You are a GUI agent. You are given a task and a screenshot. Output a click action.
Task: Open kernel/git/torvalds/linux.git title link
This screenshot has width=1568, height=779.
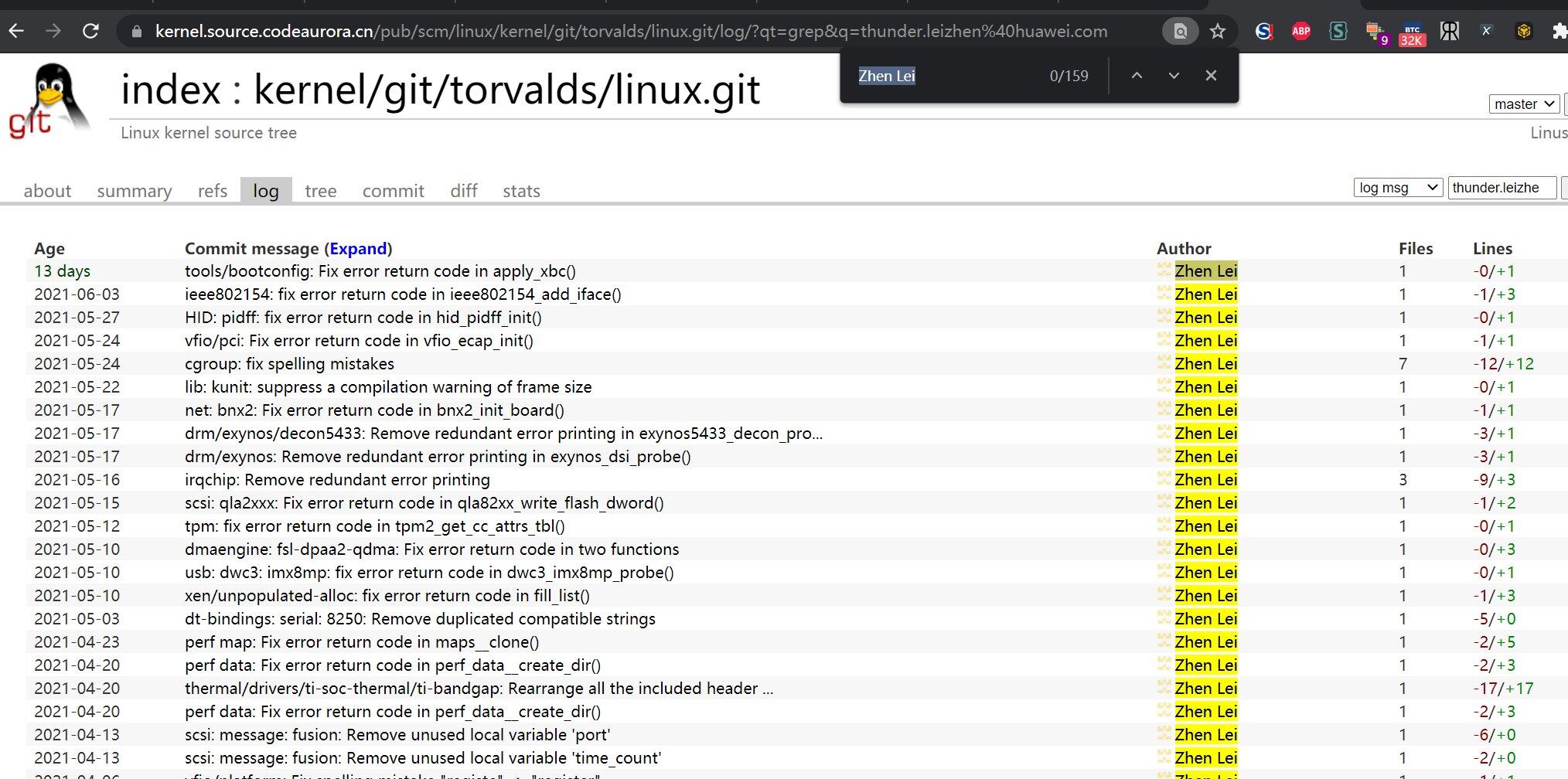(x=506, y=90)
